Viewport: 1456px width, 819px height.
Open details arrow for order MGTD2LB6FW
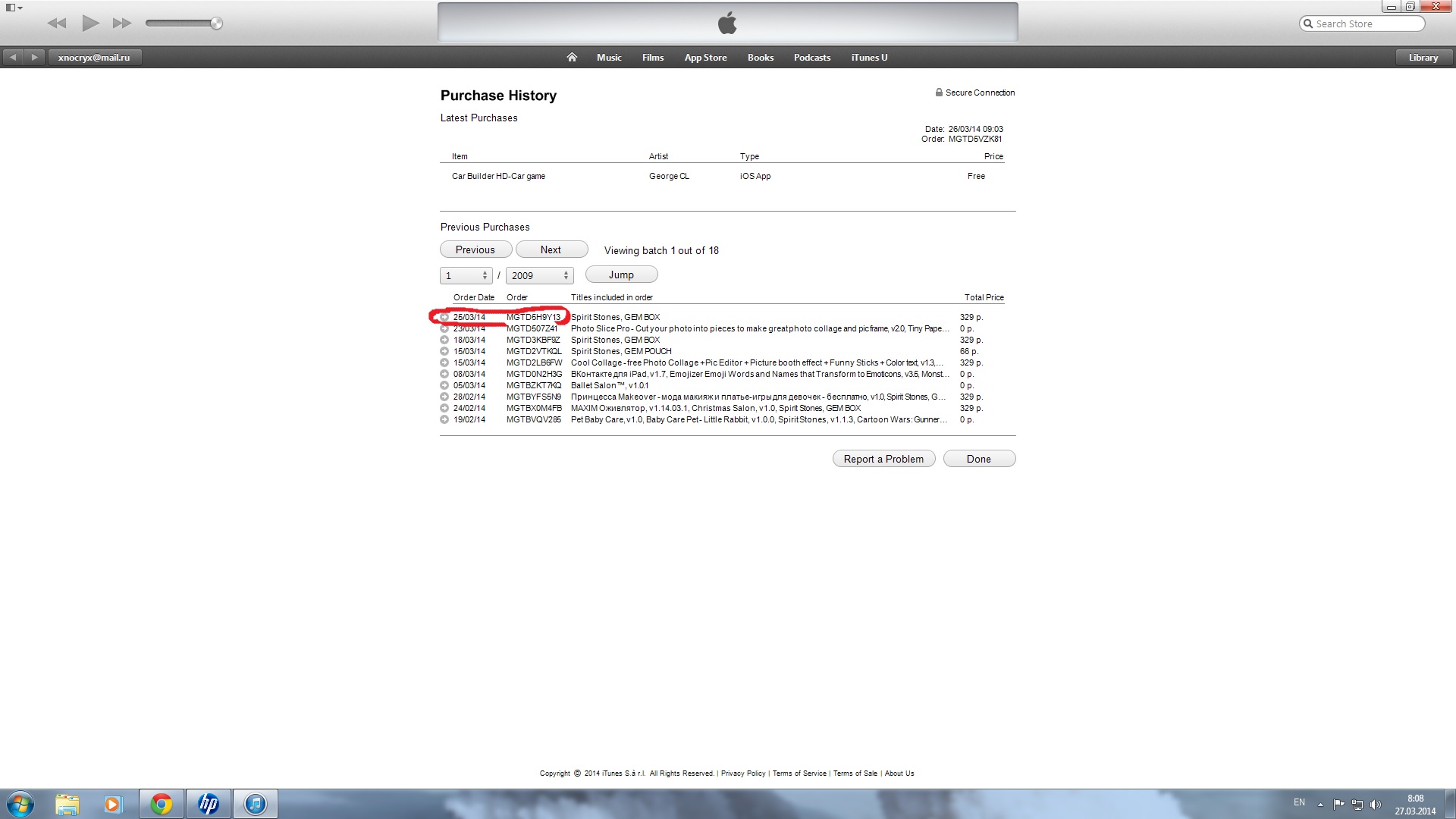tap(444, 362)
